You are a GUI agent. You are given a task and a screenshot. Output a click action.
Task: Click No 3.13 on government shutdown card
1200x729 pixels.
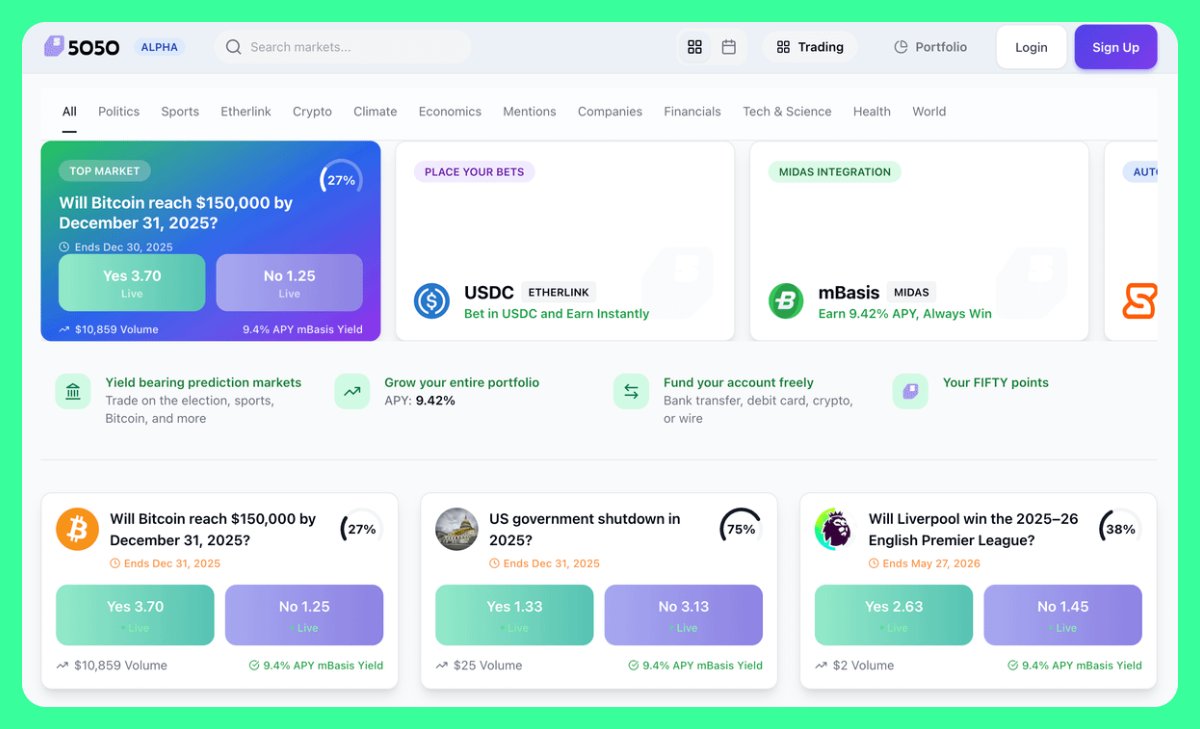click(684, 615)
